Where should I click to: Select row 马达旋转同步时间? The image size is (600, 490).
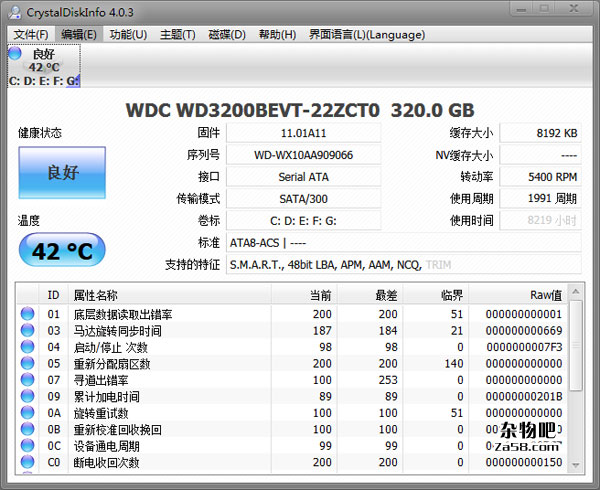click(292, 330)
